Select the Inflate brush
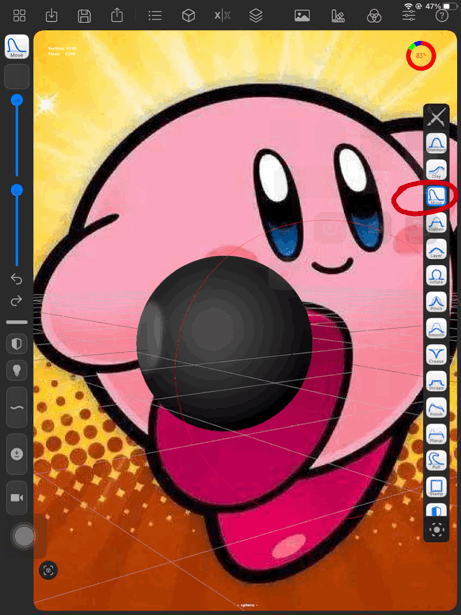 (436, 275)
